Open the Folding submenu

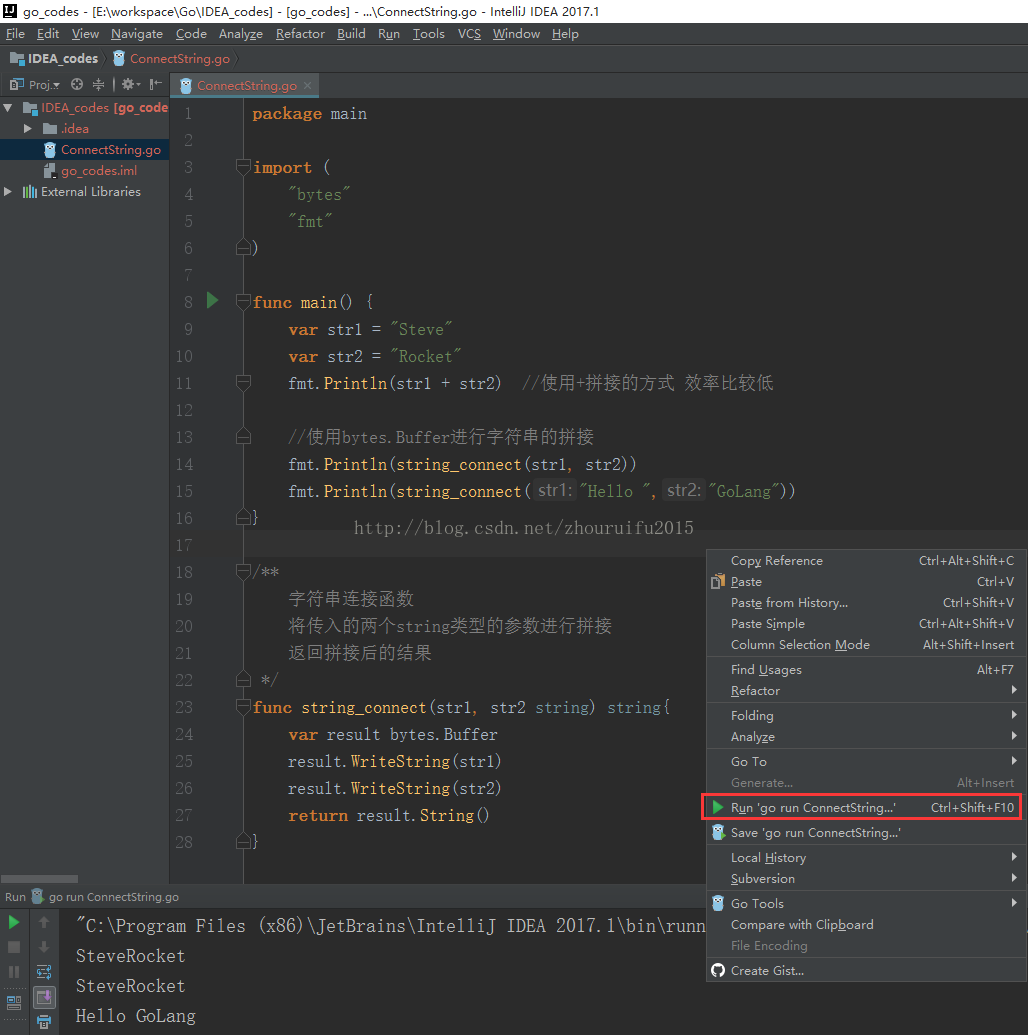pos(866,716)
